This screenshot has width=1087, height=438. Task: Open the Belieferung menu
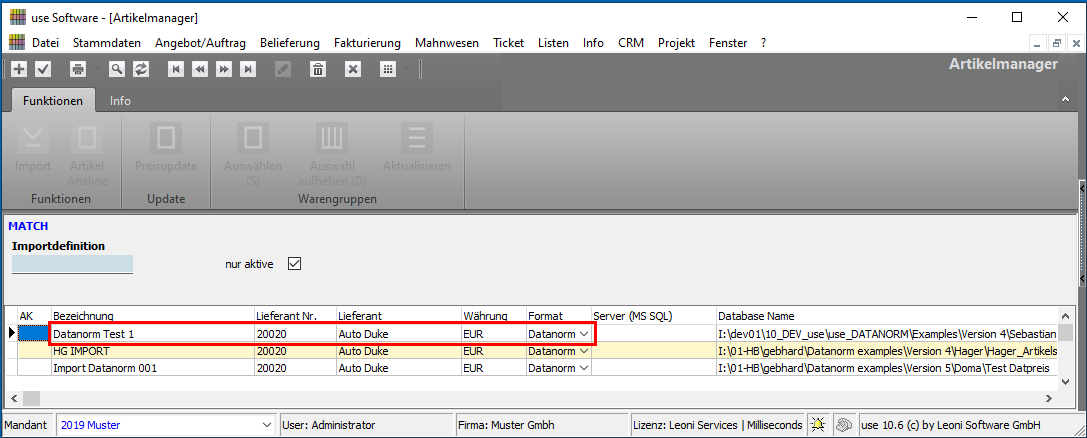pyautogui.click(x=290, y=43)
